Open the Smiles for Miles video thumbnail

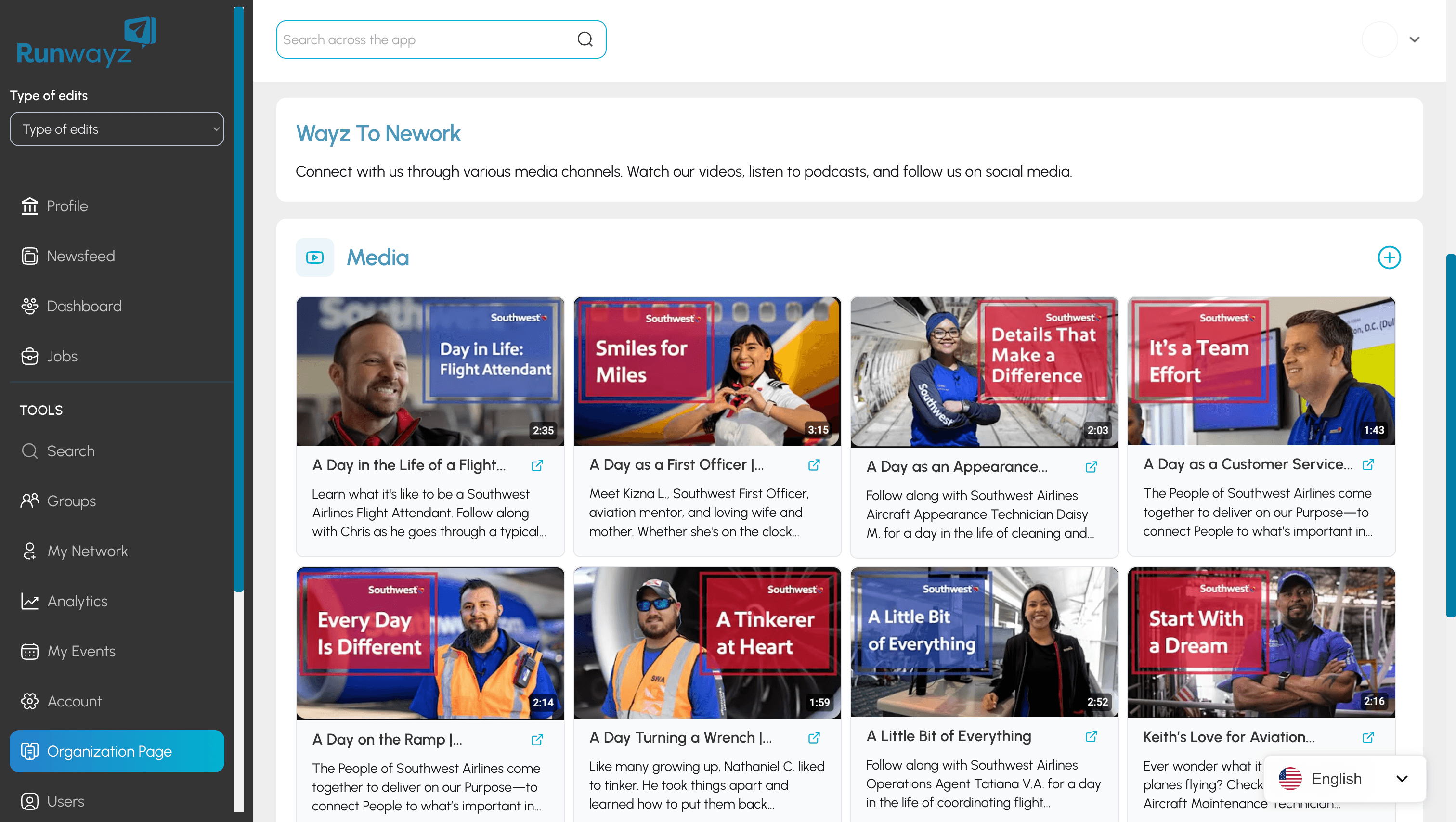click(707, 372)
